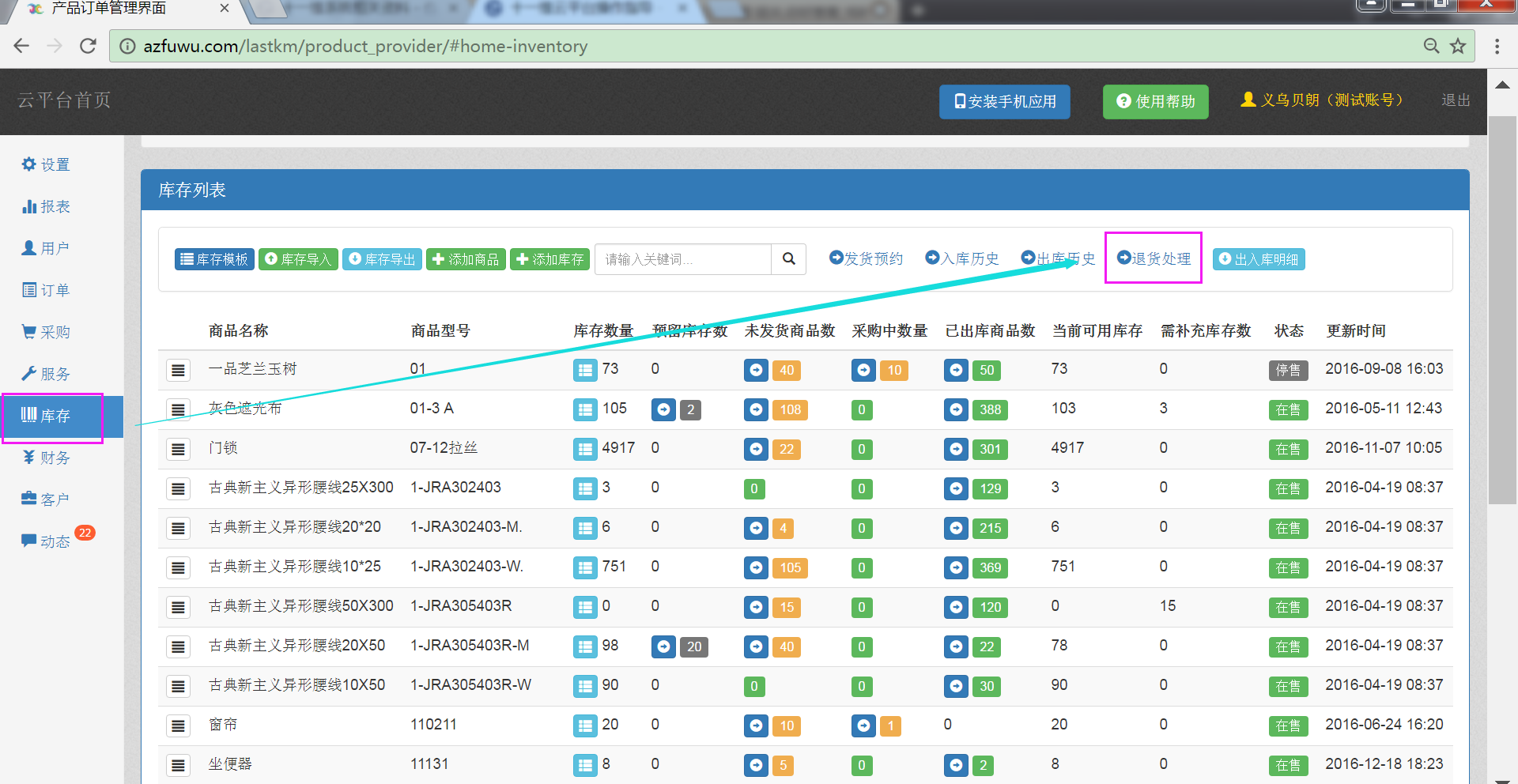
Task: Click the 停售 status badge
Action: 1288,370
